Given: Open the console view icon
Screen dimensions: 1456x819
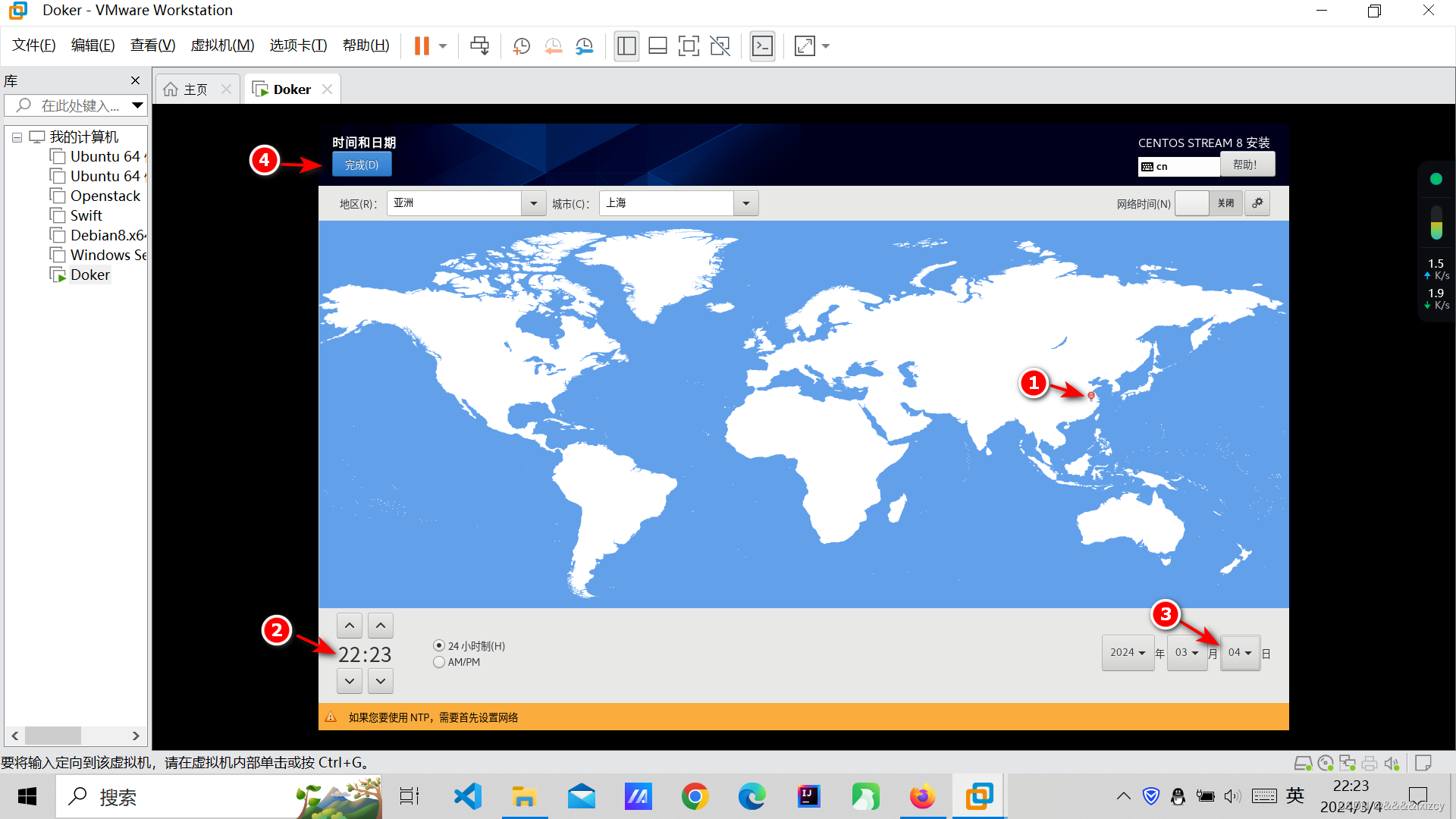Looking at the screenshot, I should (x=762, y=46).
